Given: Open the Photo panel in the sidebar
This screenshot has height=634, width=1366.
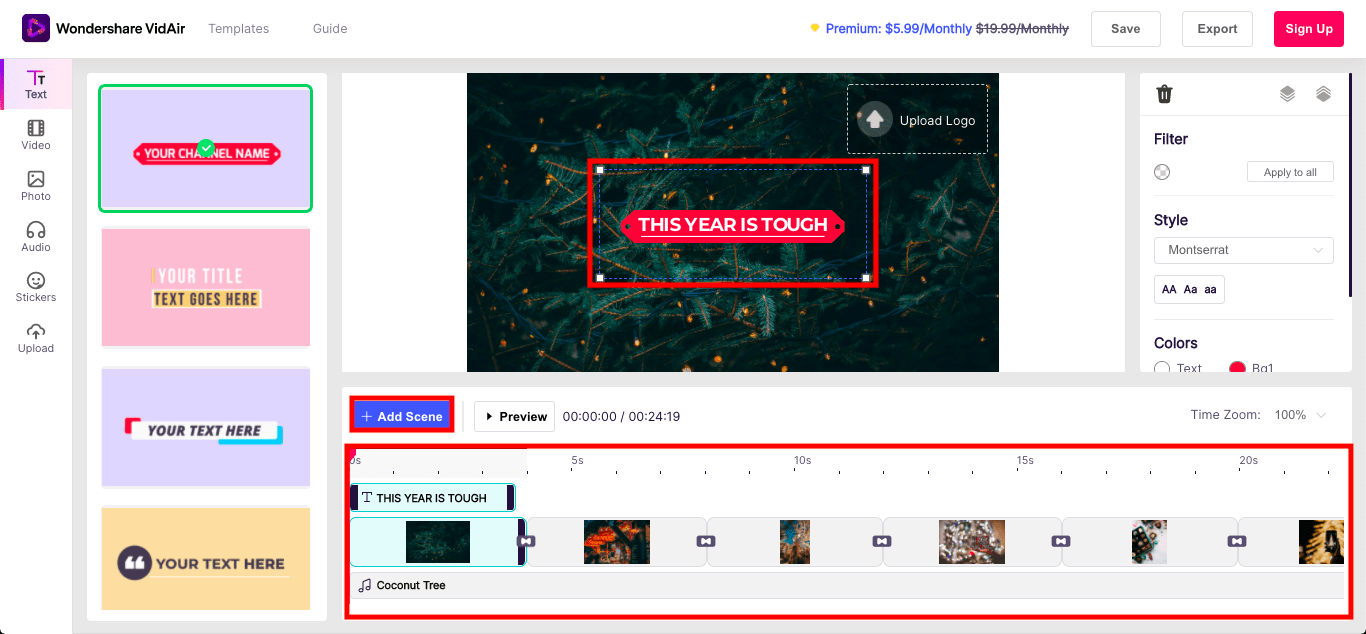Looking at the screenshot, I should pos(36,186).
